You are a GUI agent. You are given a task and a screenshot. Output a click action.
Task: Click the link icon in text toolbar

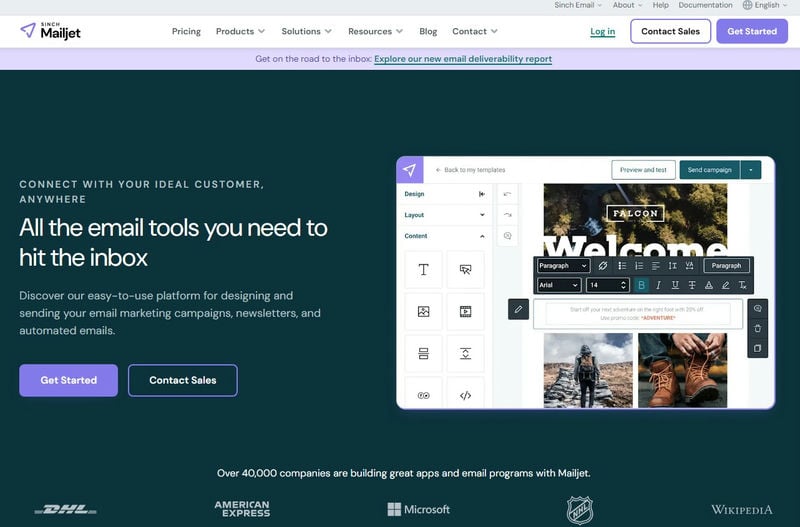(603, 265)
